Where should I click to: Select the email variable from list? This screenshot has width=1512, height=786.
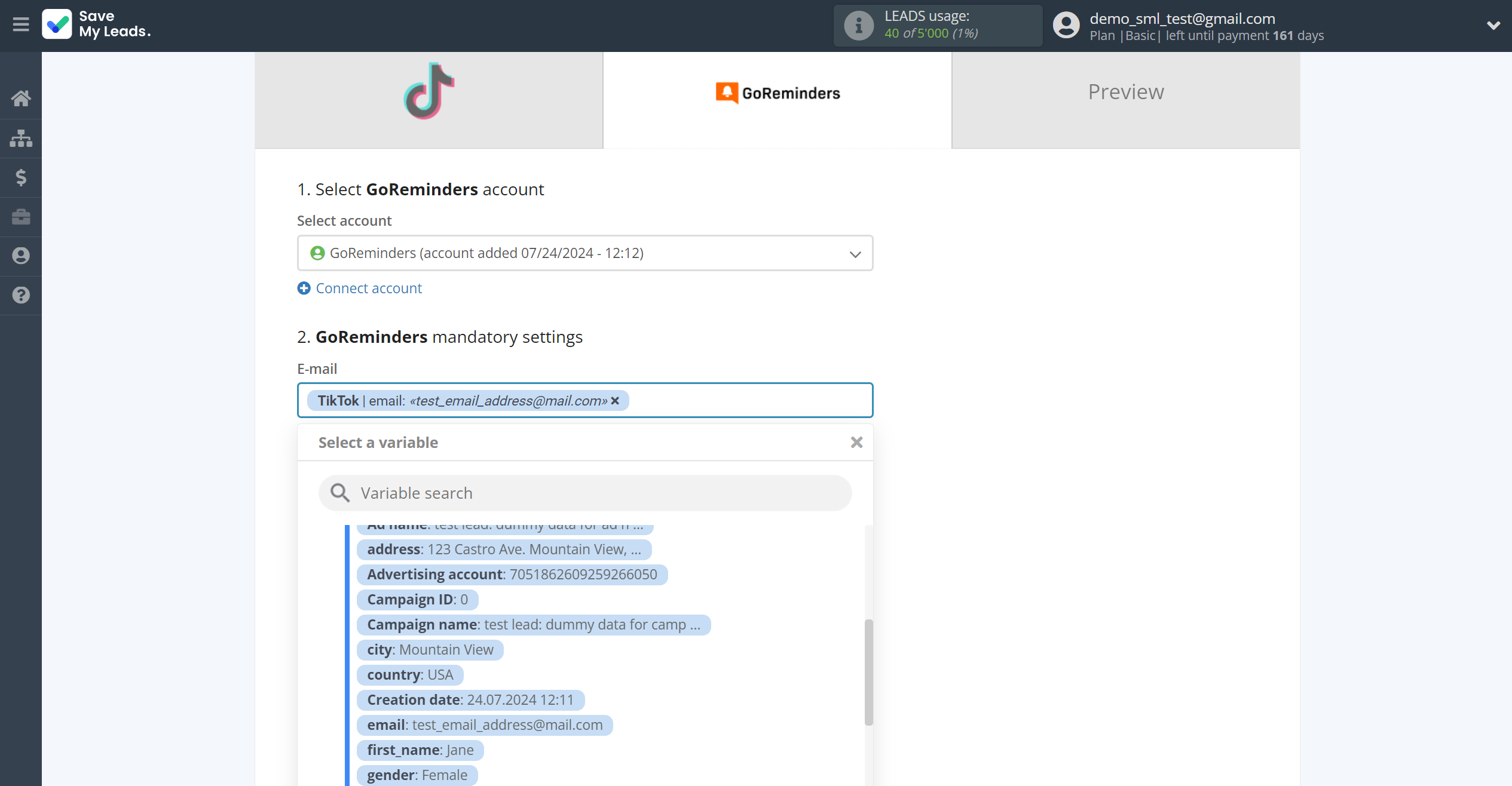[x=485, y=725]
